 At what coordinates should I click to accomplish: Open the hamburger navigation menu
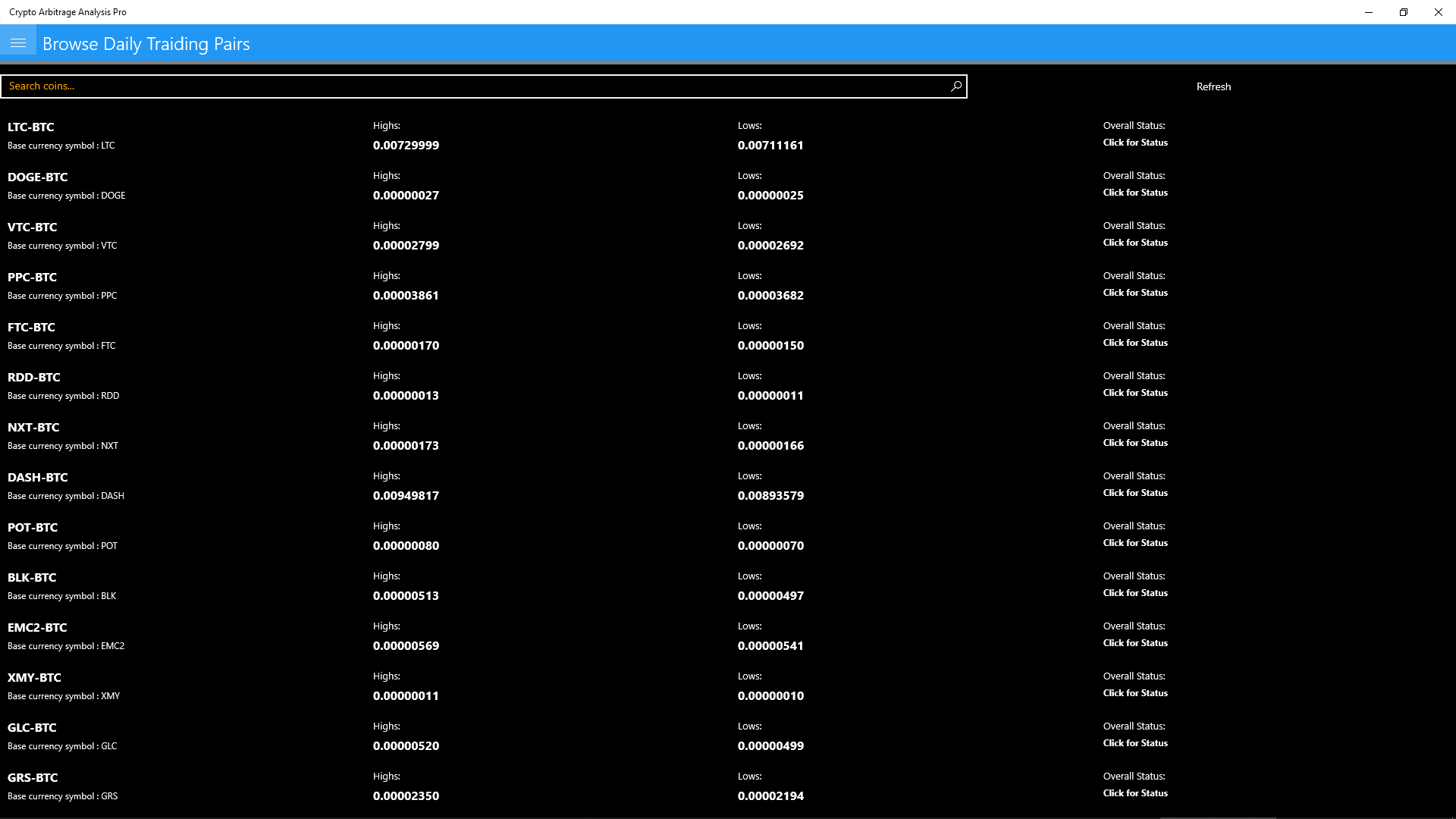pos(18,43)
